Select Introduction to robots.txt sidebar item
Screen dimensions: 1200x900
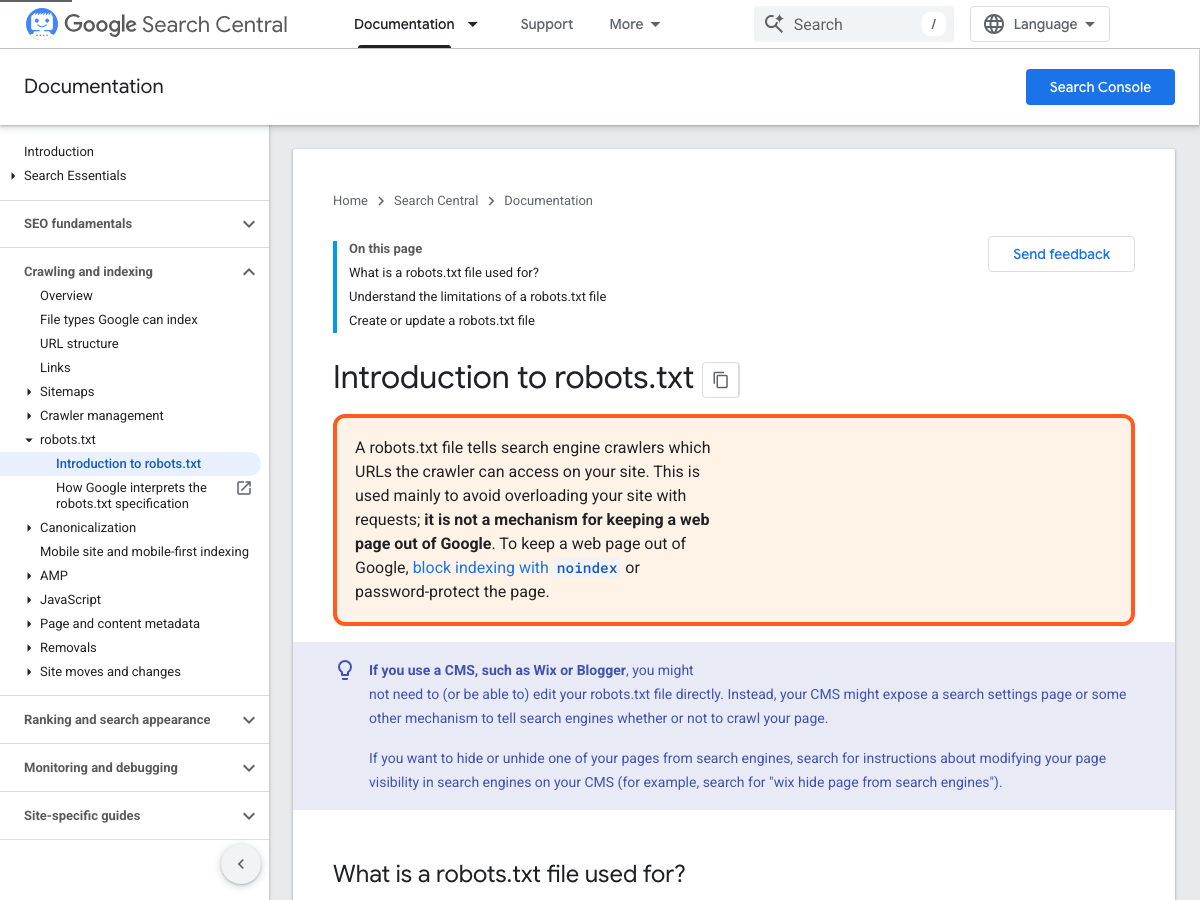tap(130, 464)
